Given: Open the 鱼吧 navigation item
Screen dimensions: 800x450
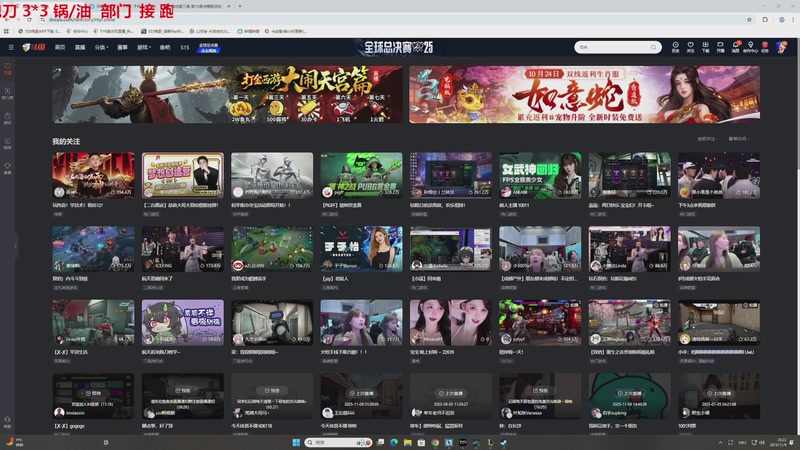Looking at the screenshot, I should click(165, 47).
